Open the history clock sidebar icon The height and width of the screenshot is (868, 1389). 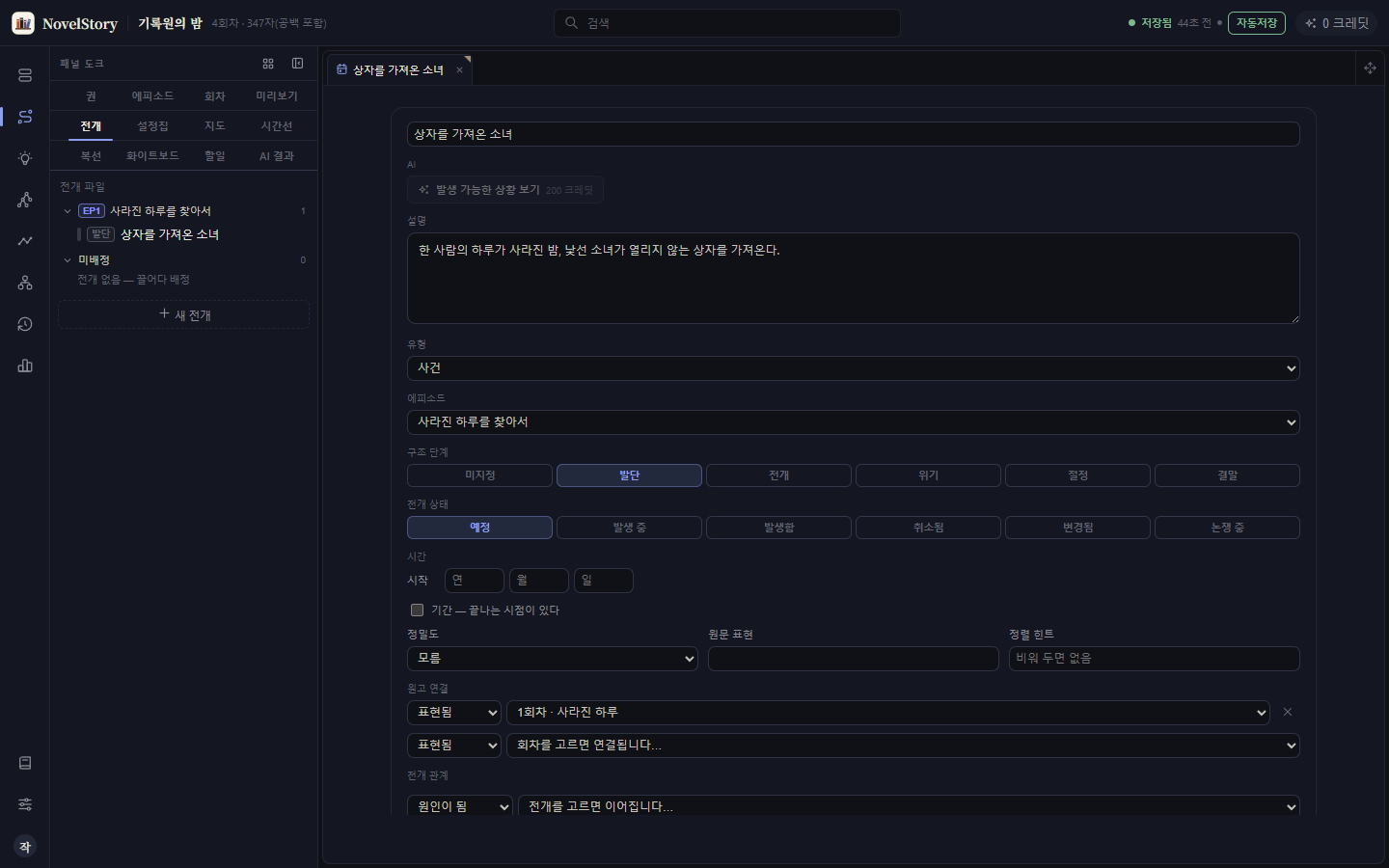(x=25, y=324)
